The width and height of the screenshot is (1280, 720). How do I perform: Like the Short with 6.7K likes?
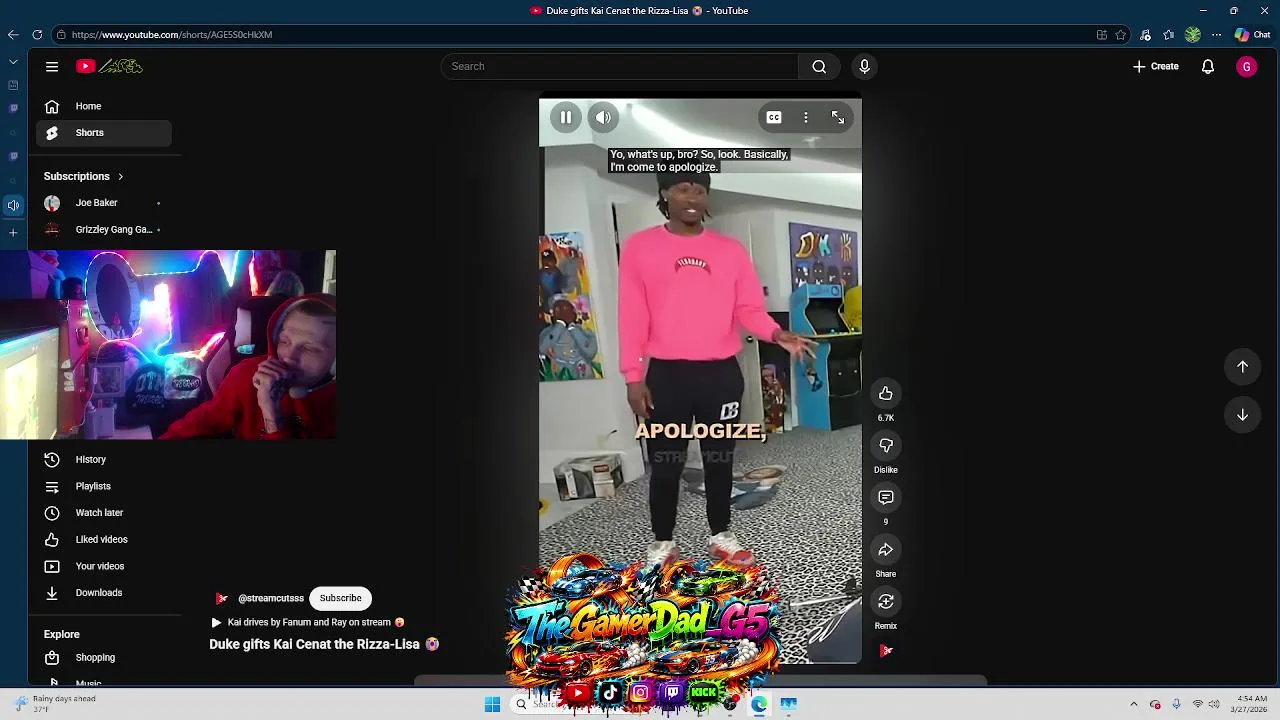pos(886,394)
